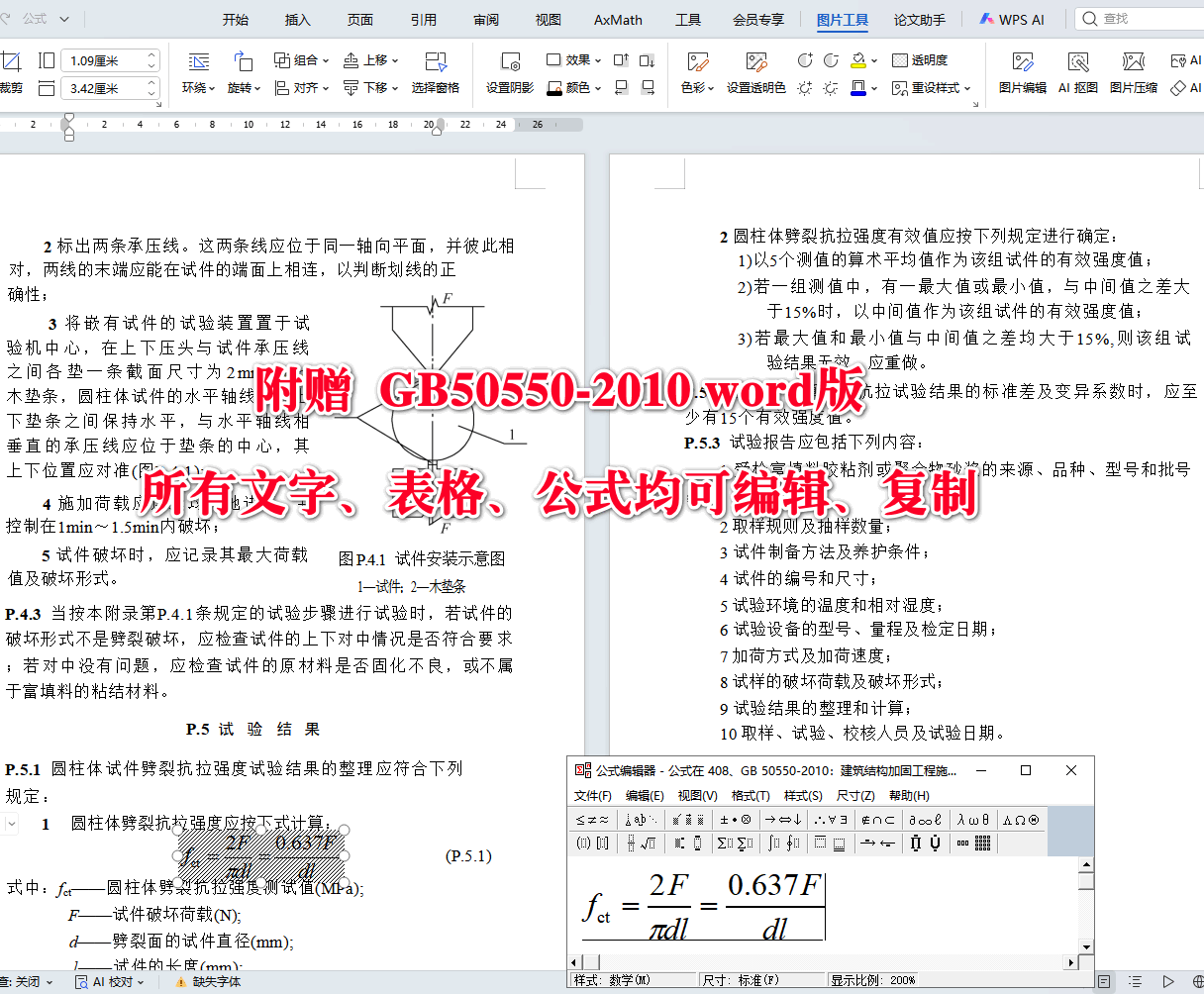
Task: Open the shadow 颜色 color dropdown
Action: (x=575, y=88)
